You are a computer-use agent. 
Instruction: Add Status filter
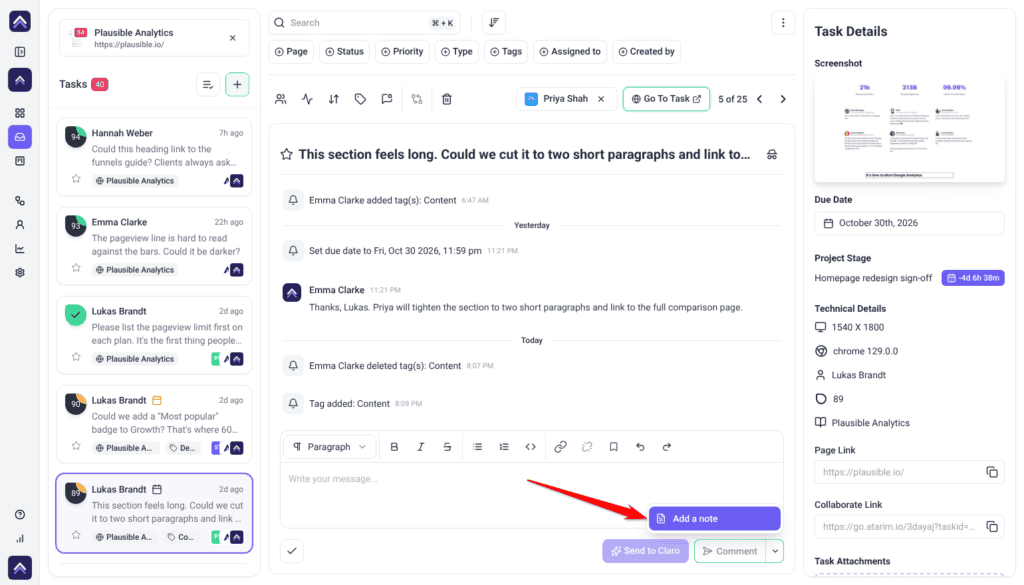point(345,52)
